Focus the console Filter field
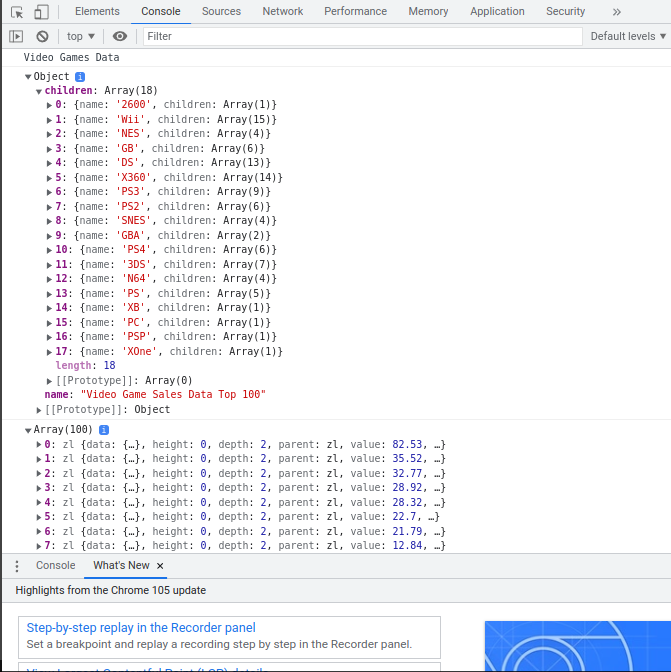 coord(362,36)
